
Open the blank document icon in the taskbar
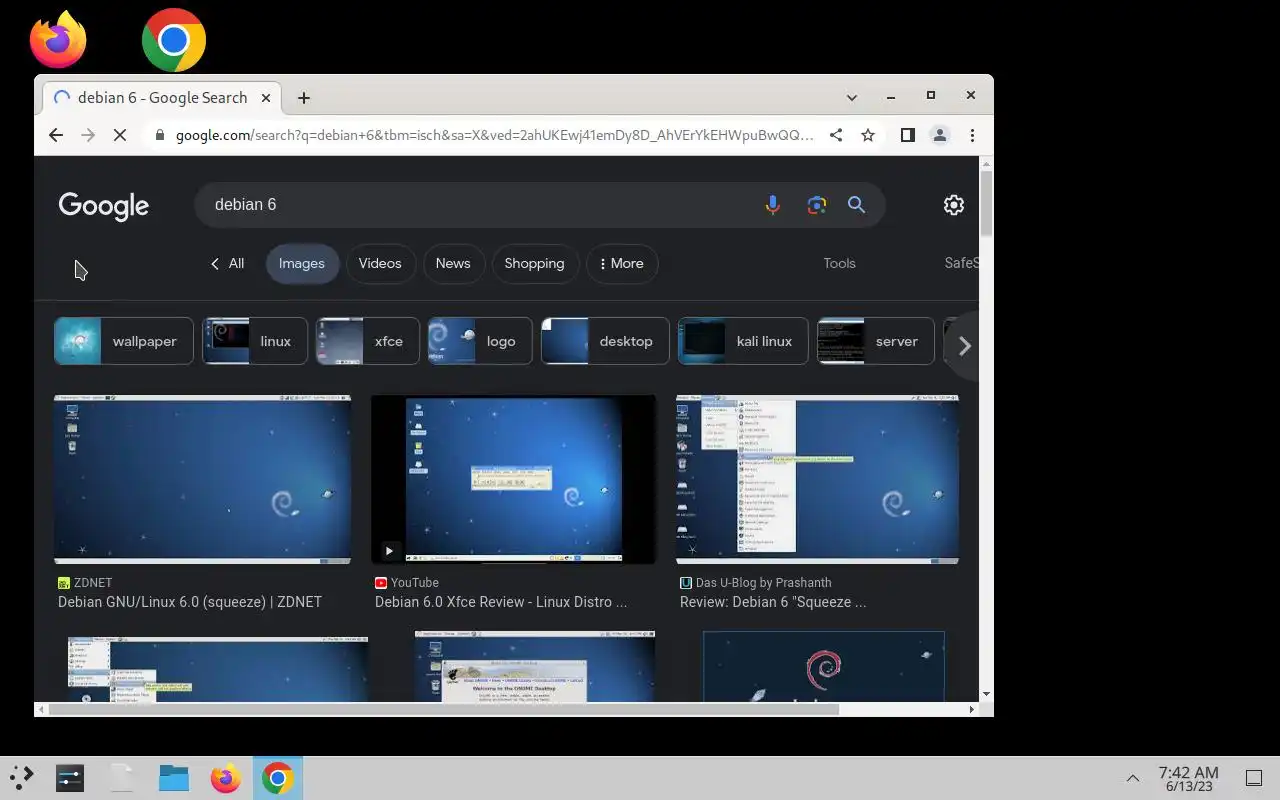click(x=122, y=778)
